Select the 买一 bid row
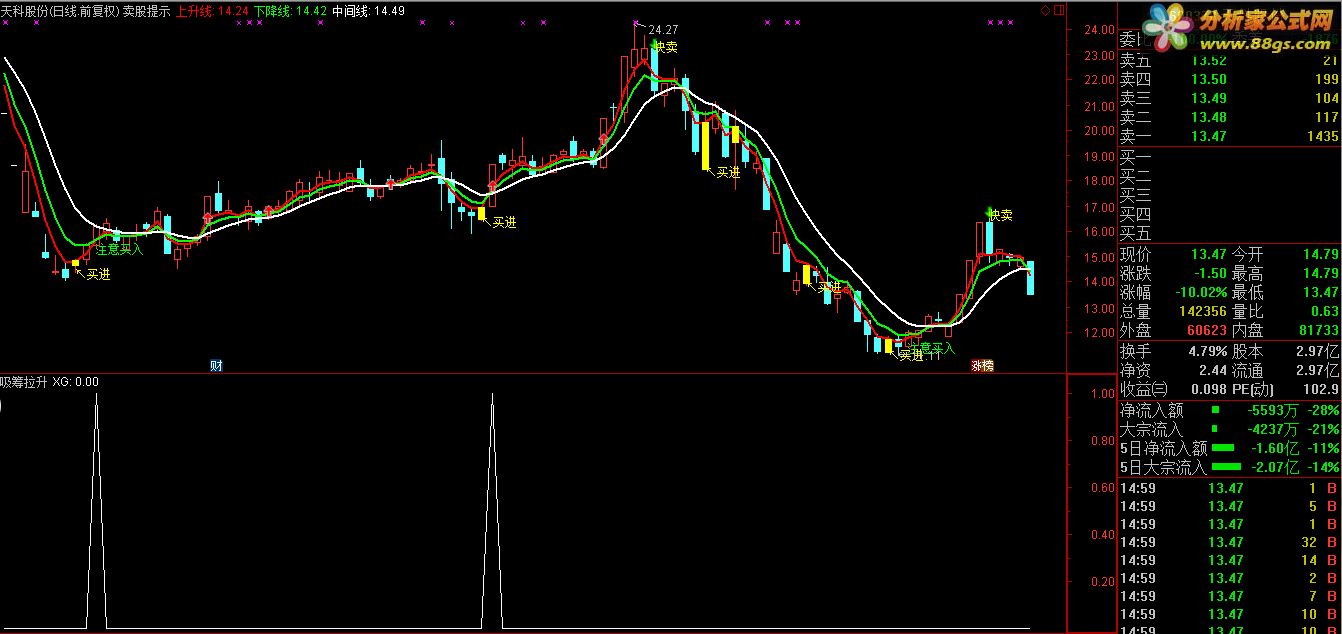1342x634 pixels. (x=1229, y=157)
